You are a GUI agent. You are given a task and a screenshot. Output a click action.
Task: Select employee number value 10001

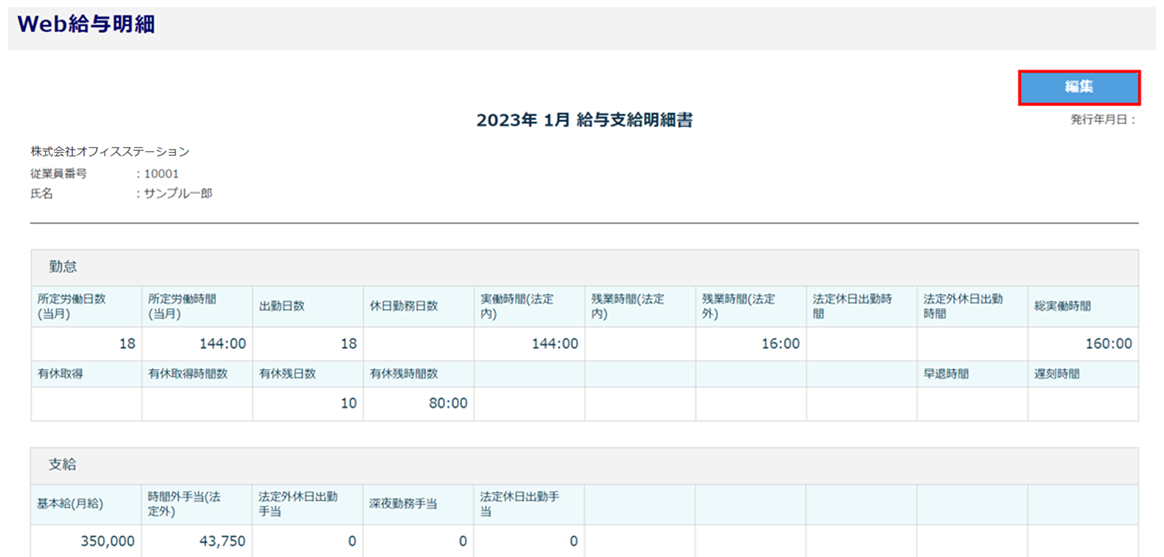coord(162,175)
